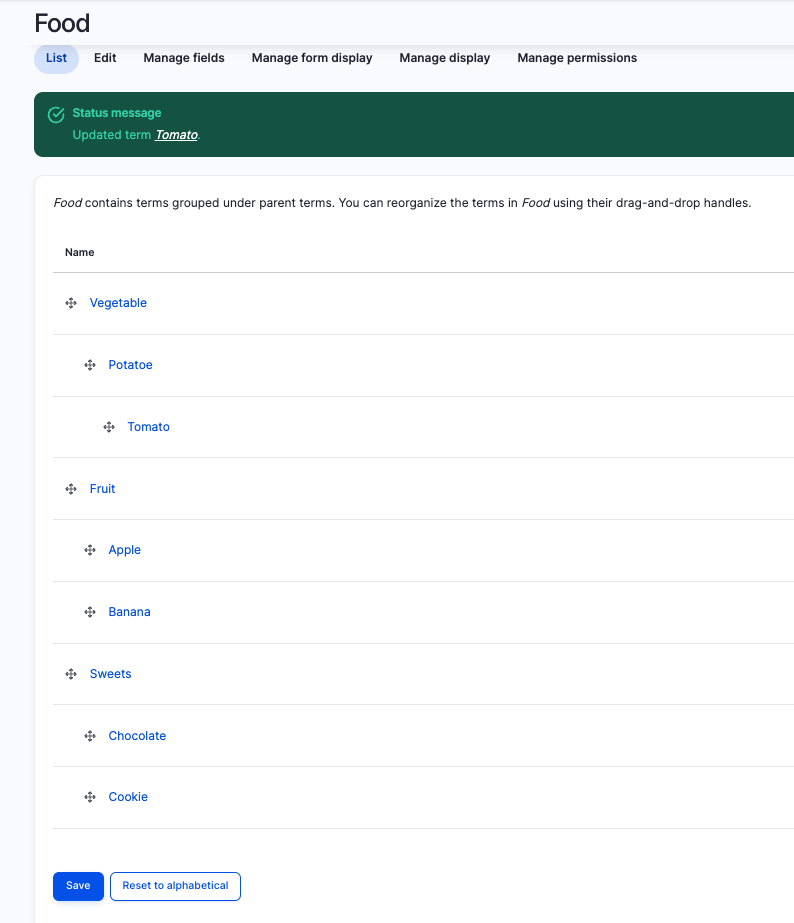
Task: Grab the drag handle beside Chocolate
Action: point(90,736)
